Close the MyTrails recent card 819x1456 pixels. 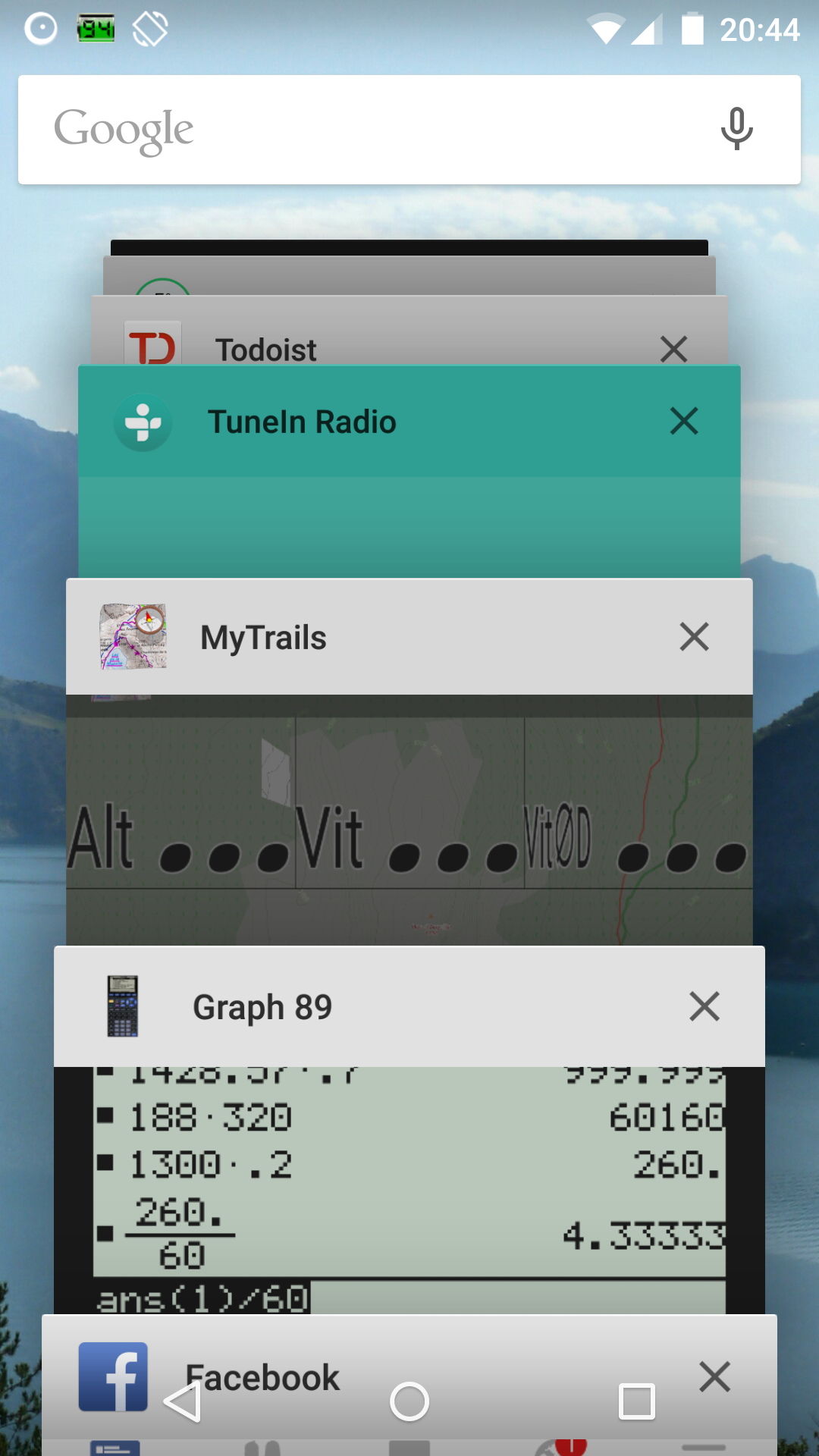(694, 637)
